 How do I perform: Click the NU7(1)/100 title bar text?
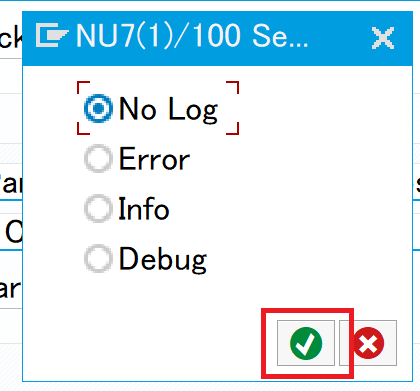coord(192,36)
